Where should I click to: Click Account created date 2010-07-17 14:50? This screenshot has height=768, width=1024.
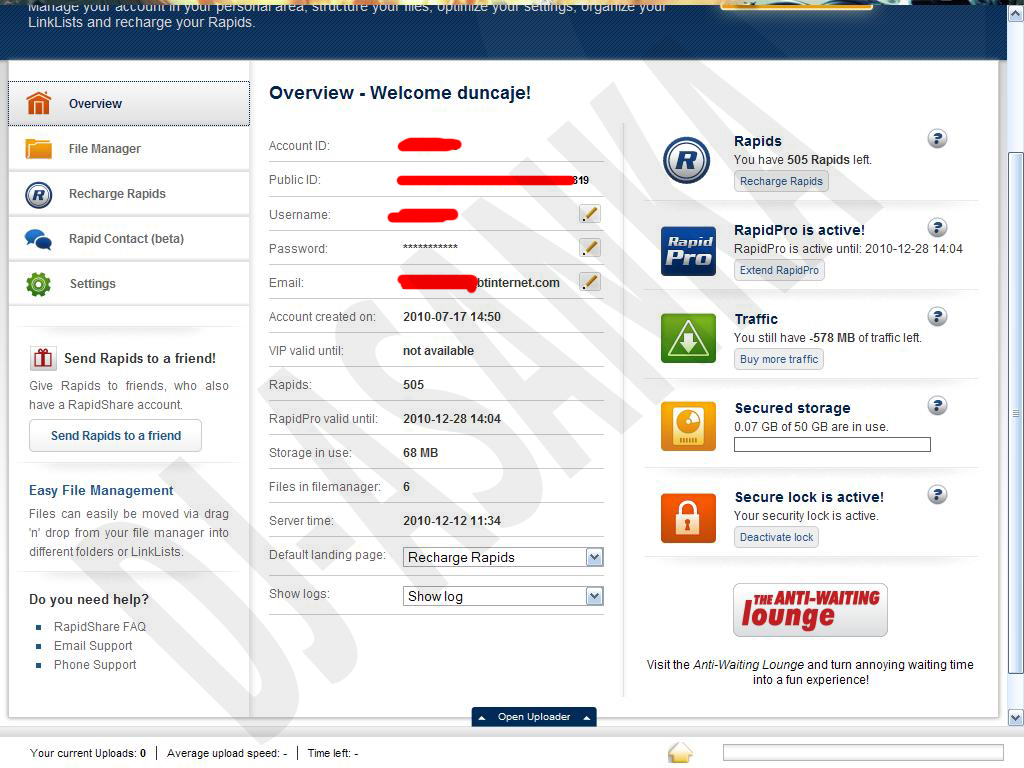point(452,317)
